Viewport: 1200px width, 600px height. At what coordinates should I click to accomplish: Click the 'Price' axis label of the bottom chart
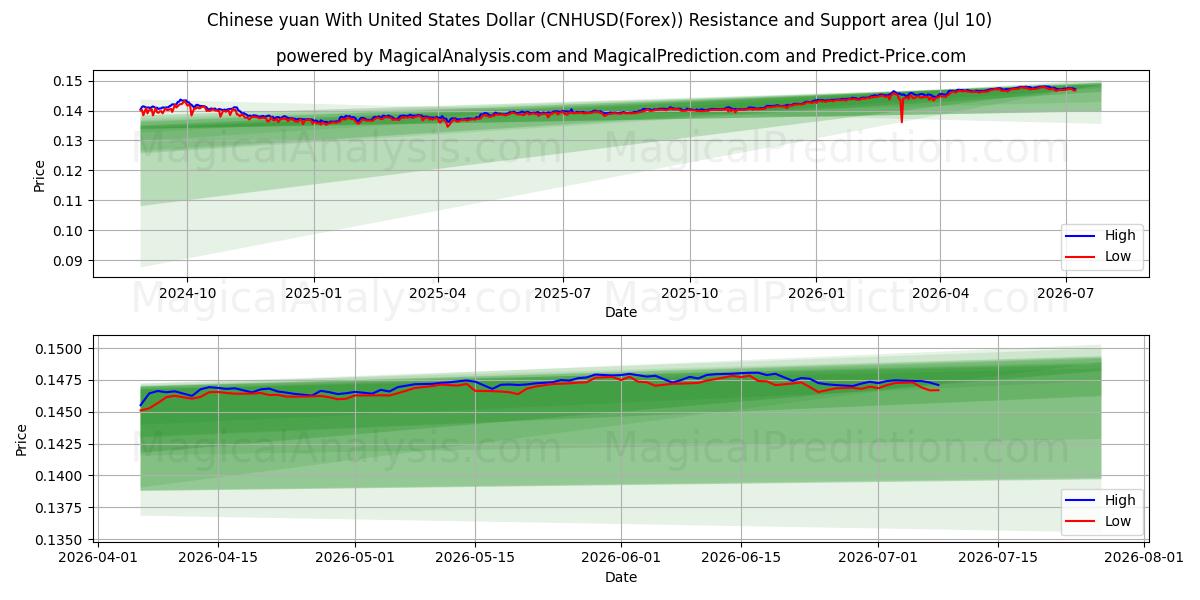point(22,440)
